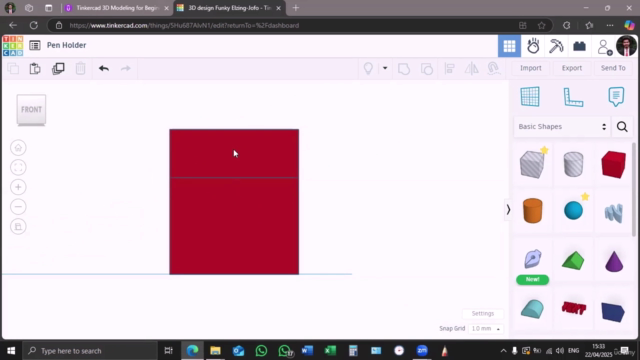
Task: Open Excel from the taskbar
Action: pos(330,351)
